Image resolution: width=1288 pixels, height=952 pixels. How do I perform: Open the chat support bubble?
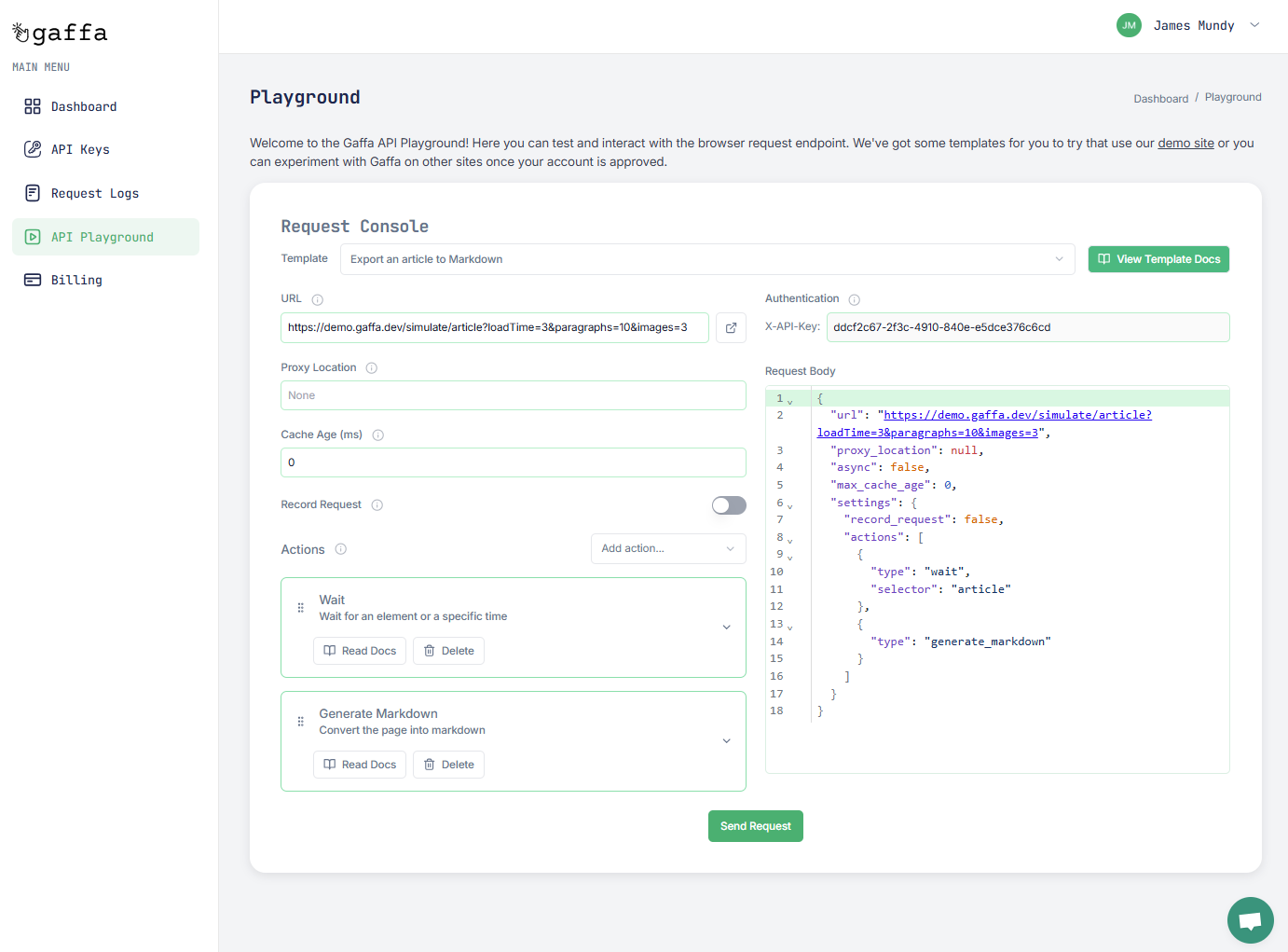tap(1250, 920)
